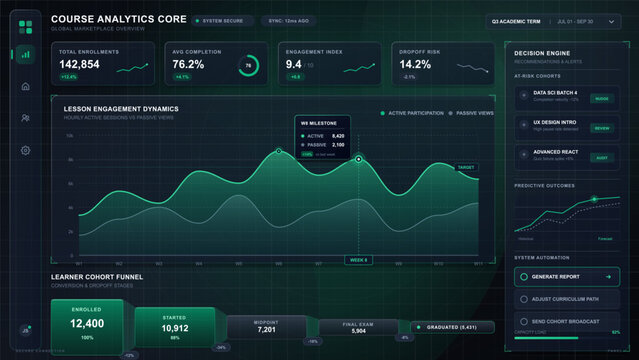The image size is (639, 360).
Task: Expand the Q3 Academic Term dropdown chevron
Action: click(x=611, y=22)
